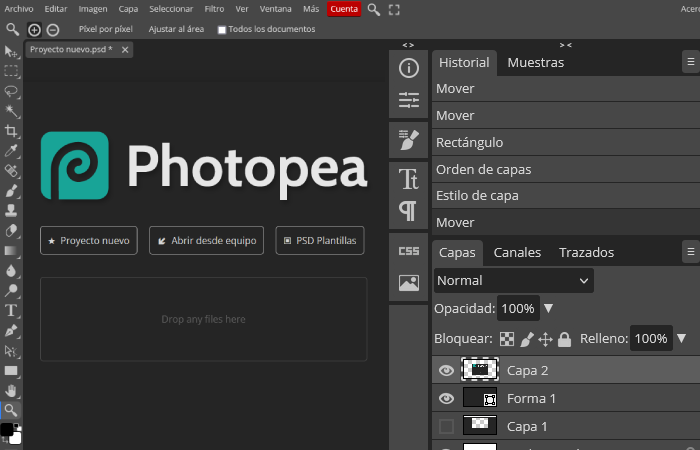The width and height of the screenshot is (700, 450).
Task: Select the Eyedropper tool
Action: (x=11, y=151)
